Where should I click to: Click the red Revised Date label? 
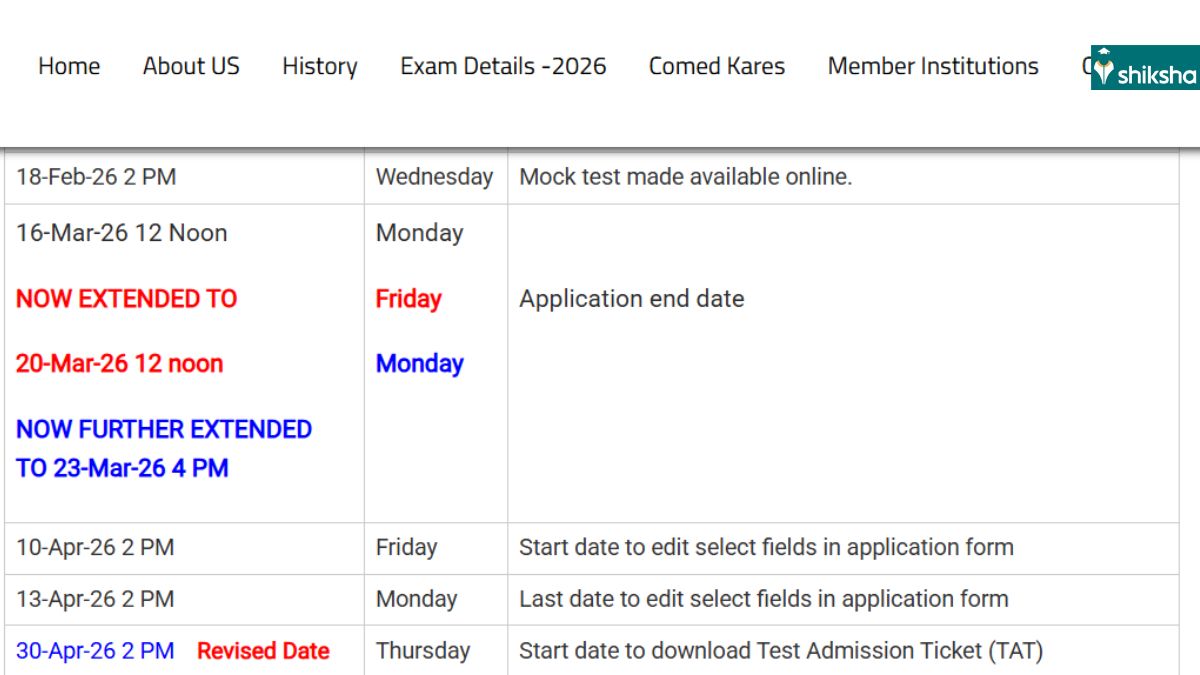click(263, 651)
